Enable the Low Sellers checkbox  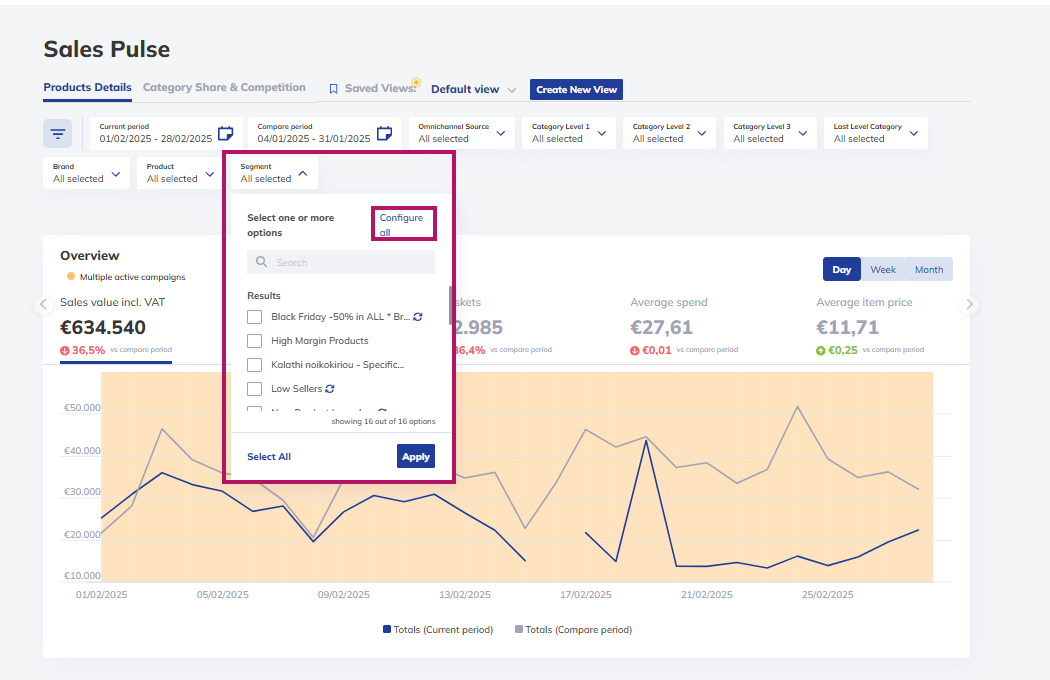click(x=254, y=389)
